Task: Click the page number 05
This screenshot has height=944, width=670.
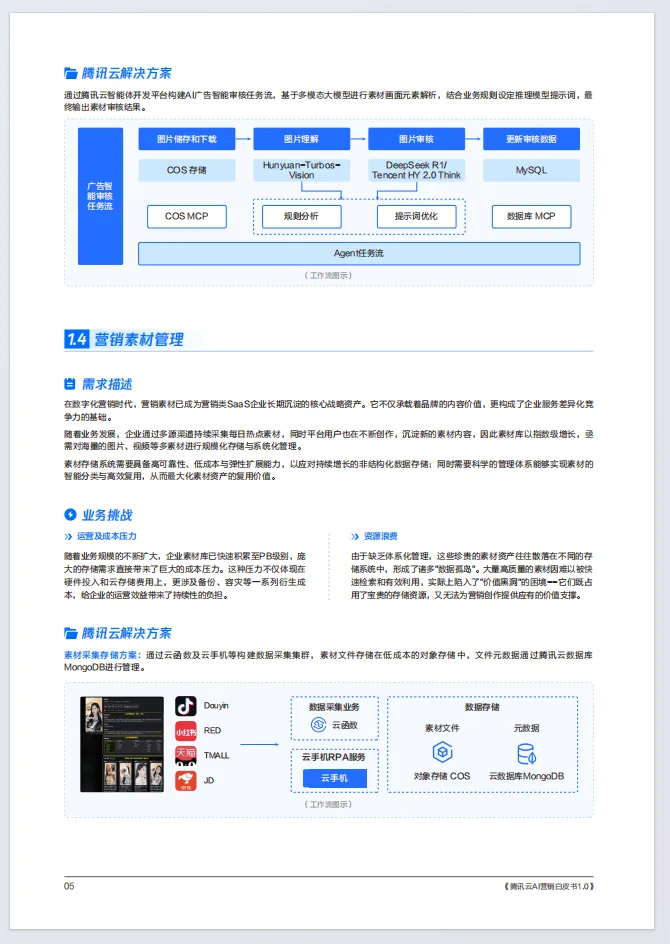Action: pos(69,886)
